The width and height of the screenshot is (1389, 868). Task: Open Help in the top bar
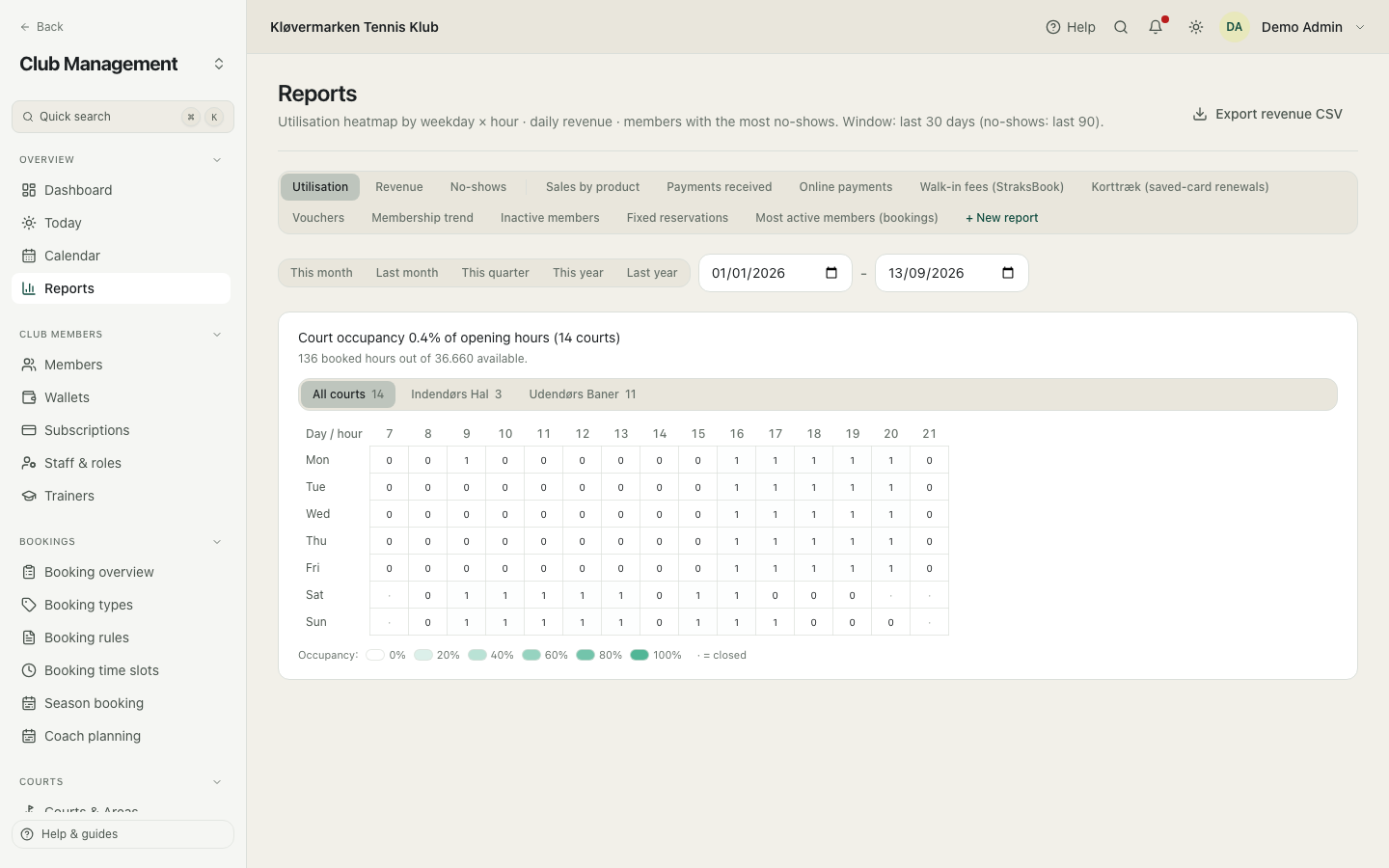[x=1071, y=27]
